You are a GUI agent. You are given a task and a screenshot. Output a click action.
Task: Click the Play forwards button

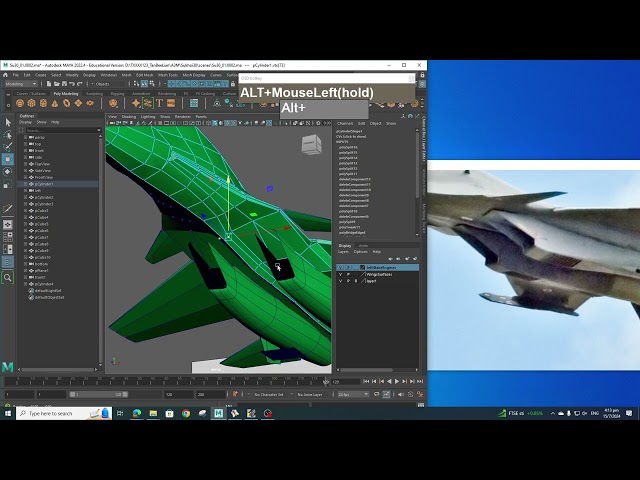pyautogui.click(x=397, y=381)
